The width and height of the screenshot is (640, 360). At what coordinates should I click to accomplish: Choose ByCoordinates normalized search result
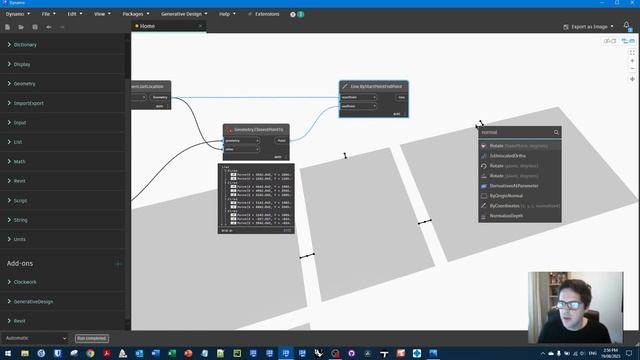coord(520,206)
